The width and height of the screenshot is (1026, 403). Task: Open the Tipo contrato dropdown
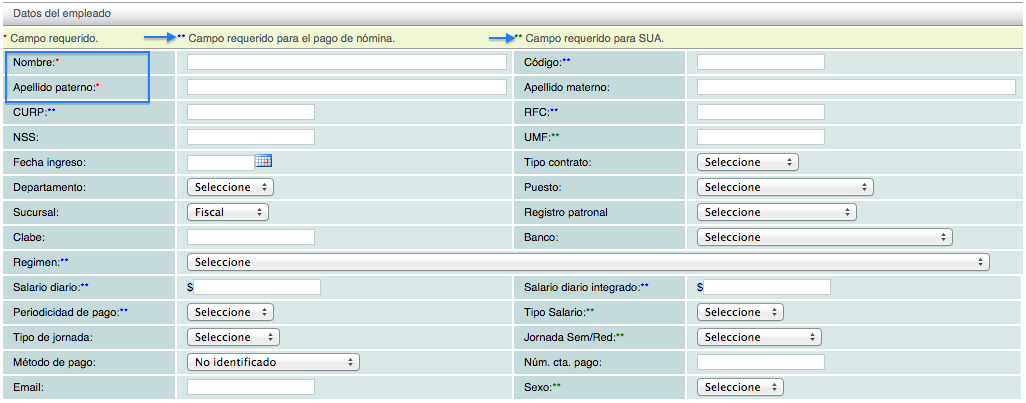pyautogui.click(x=747, y=162)
